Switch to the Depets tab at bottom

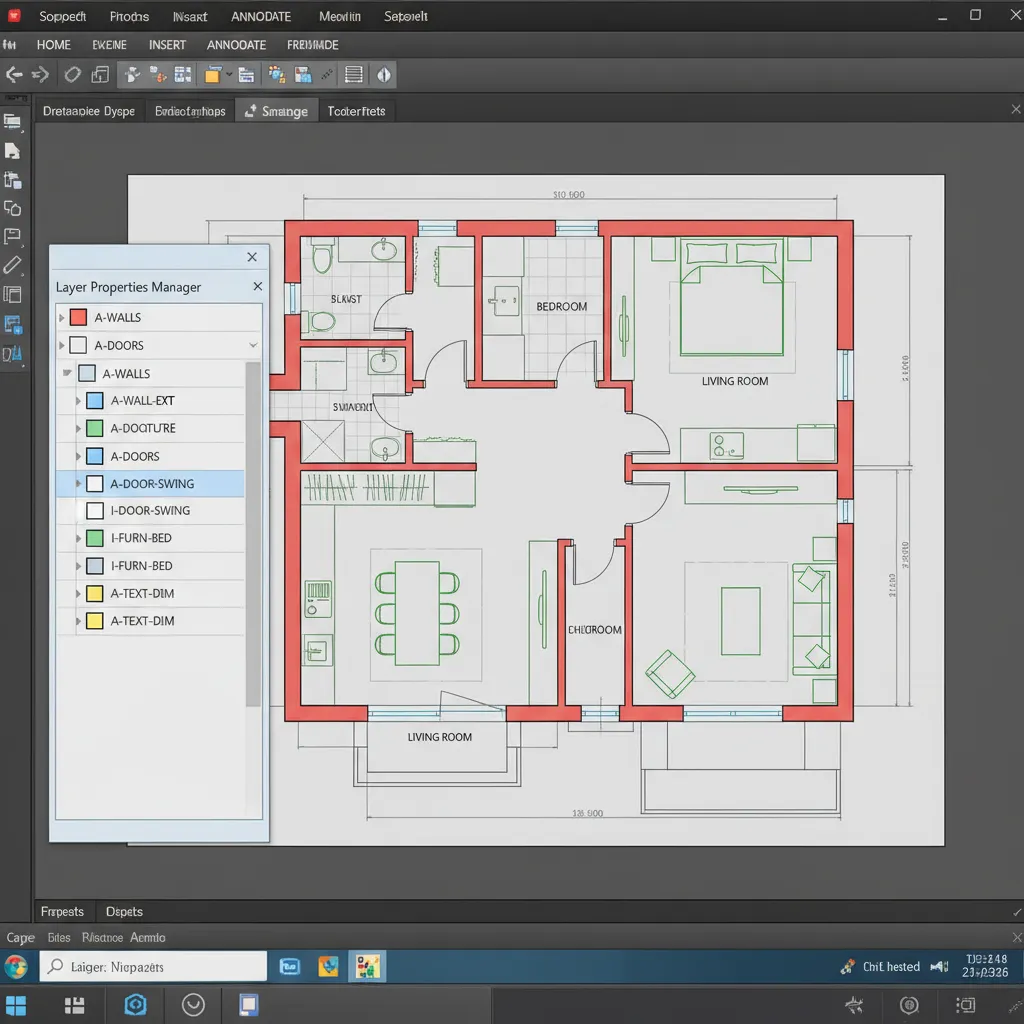pos(124,911)
